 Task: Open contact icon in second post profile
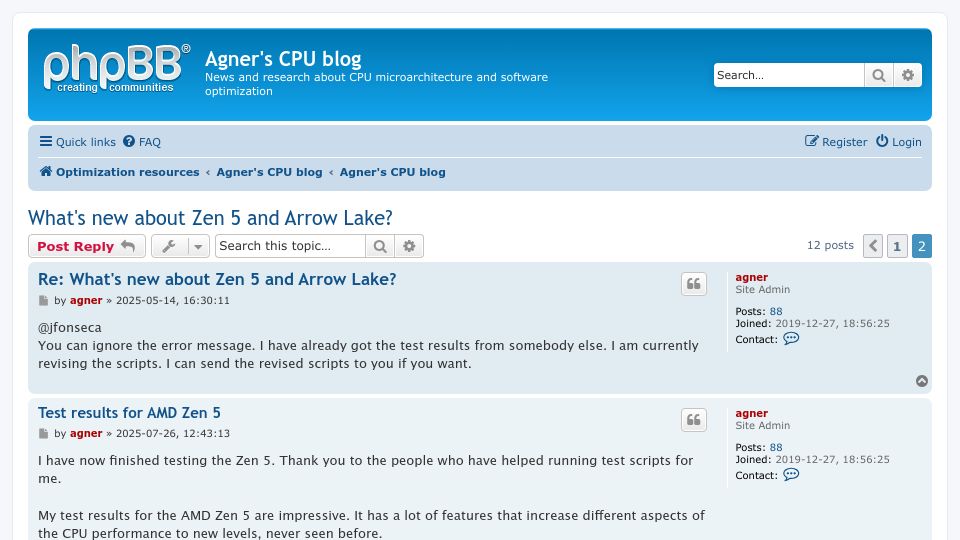[x=791, y=474]
